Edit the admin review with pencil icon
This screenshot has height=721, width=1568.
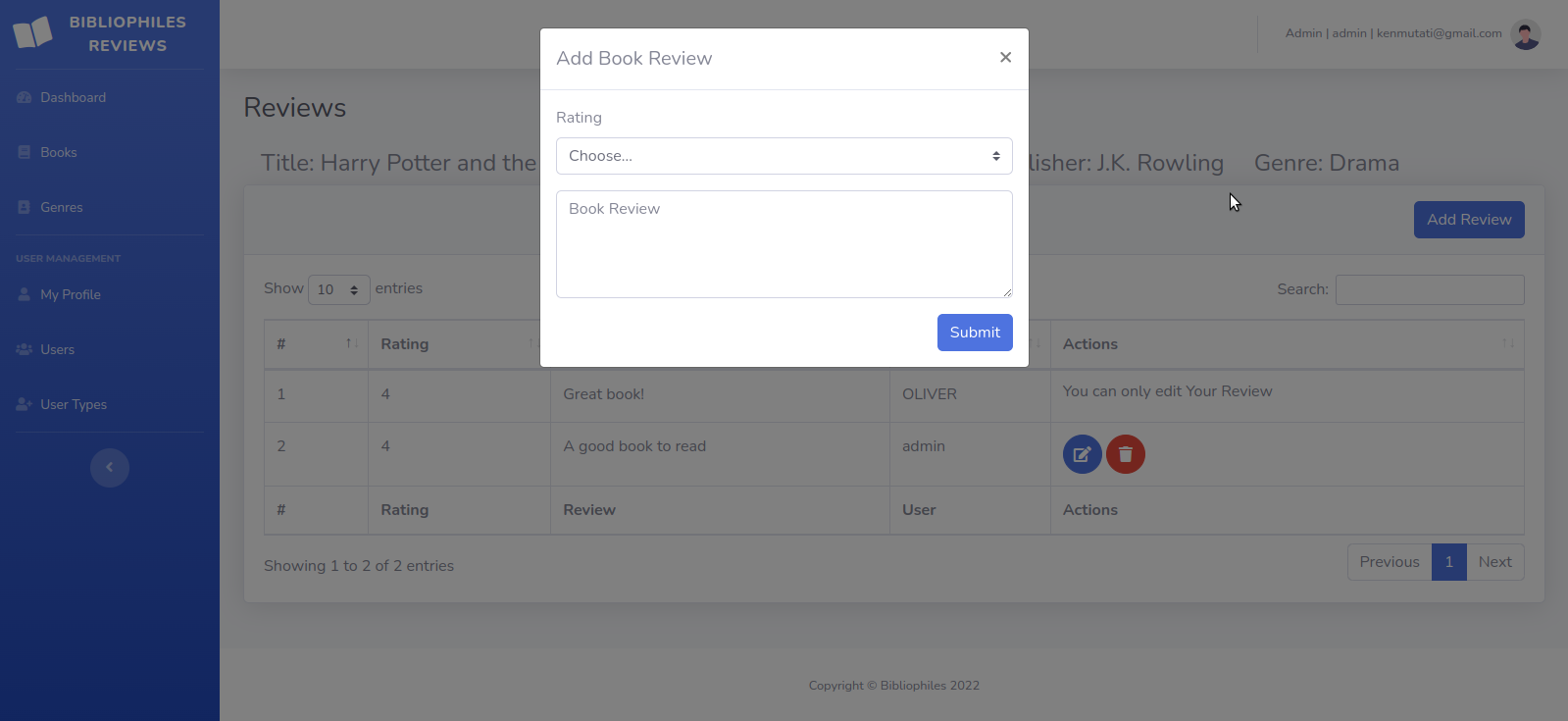click(1083, 454)
